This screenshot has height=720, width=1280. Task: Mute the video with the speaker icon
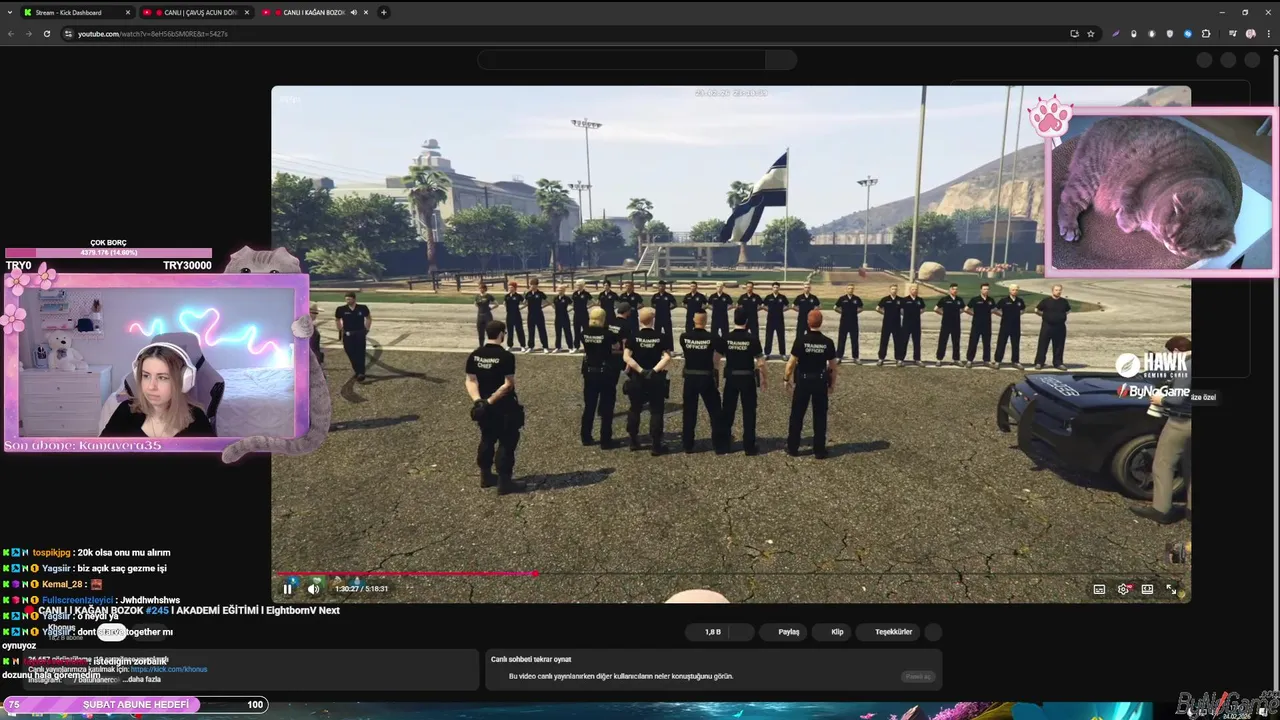[x=313, y=589]
